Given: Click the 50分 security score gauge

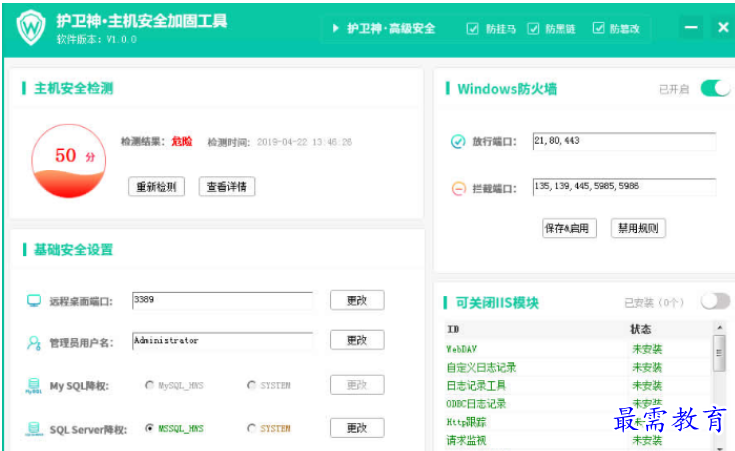Looking at the screenshot, I should click(68, 161).
